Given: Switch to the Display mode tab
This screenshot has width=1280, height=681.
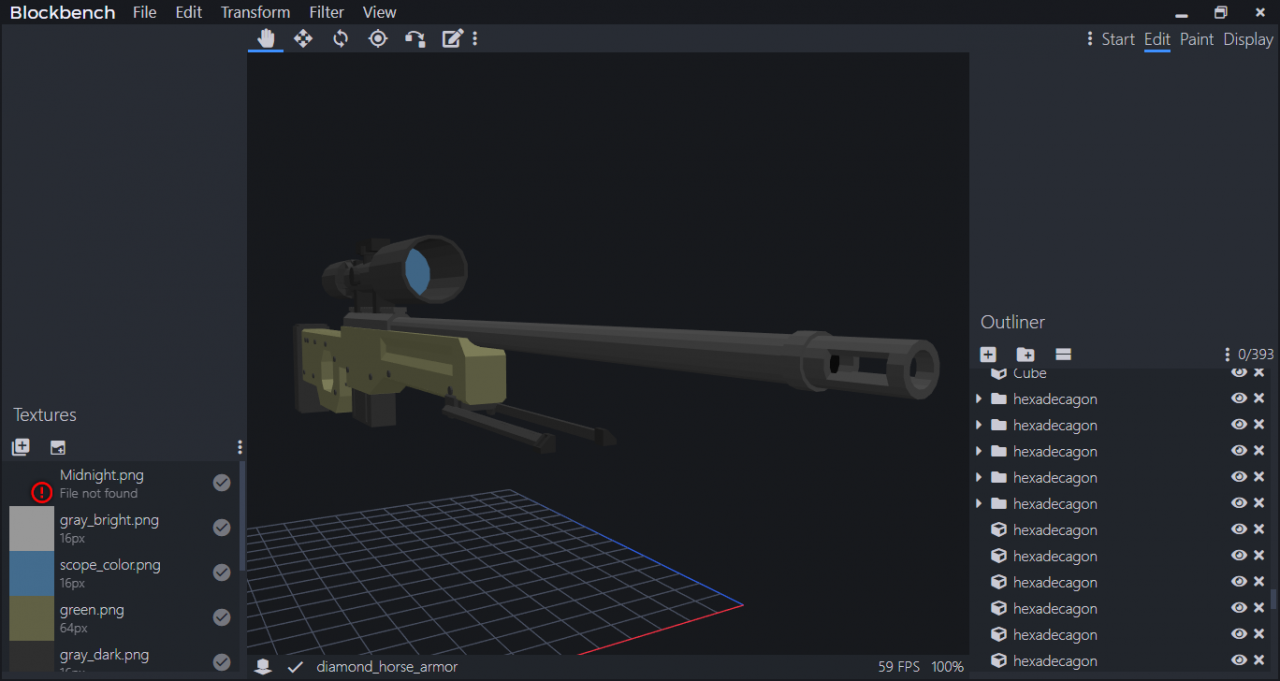Looking at the screenshot, I should pos(1248,39).
